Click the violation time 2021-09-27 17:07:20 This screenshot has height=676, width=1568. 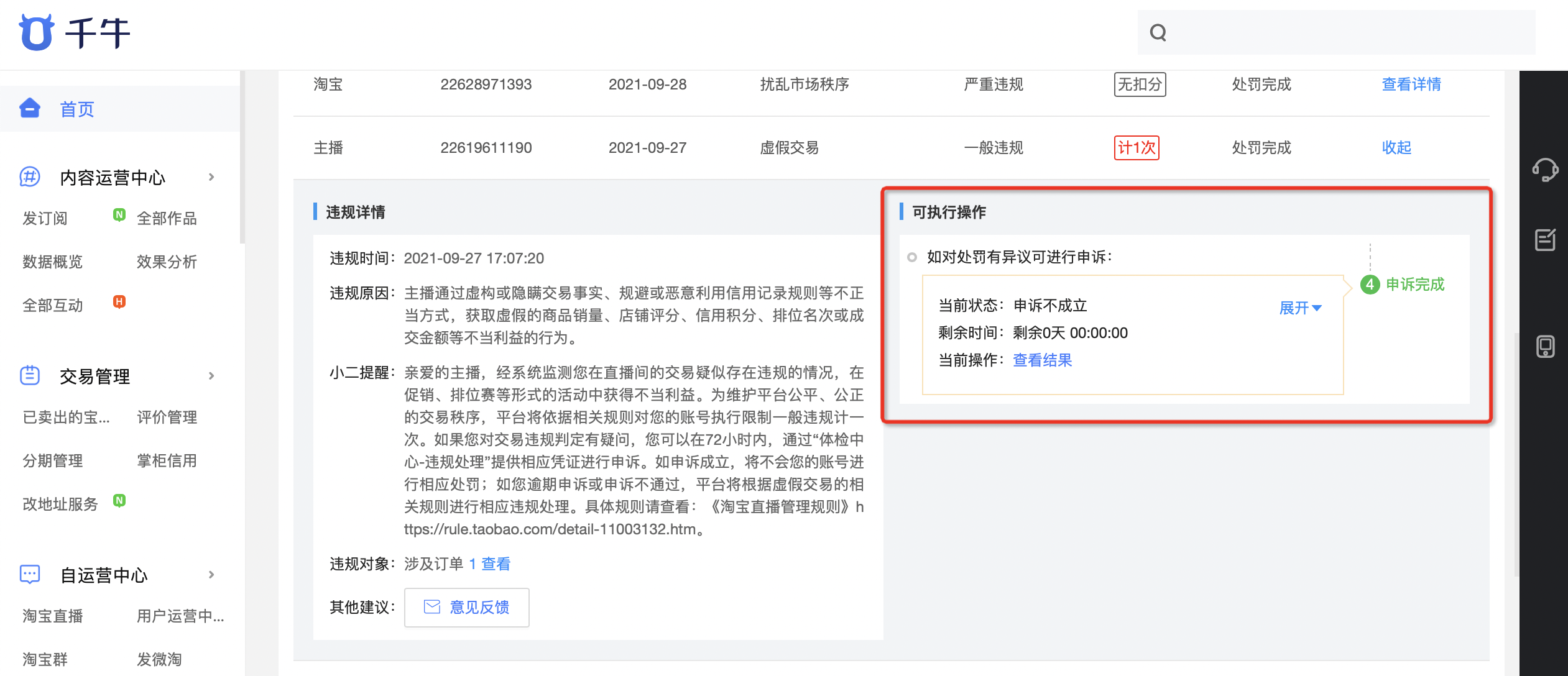pos(474,258)
